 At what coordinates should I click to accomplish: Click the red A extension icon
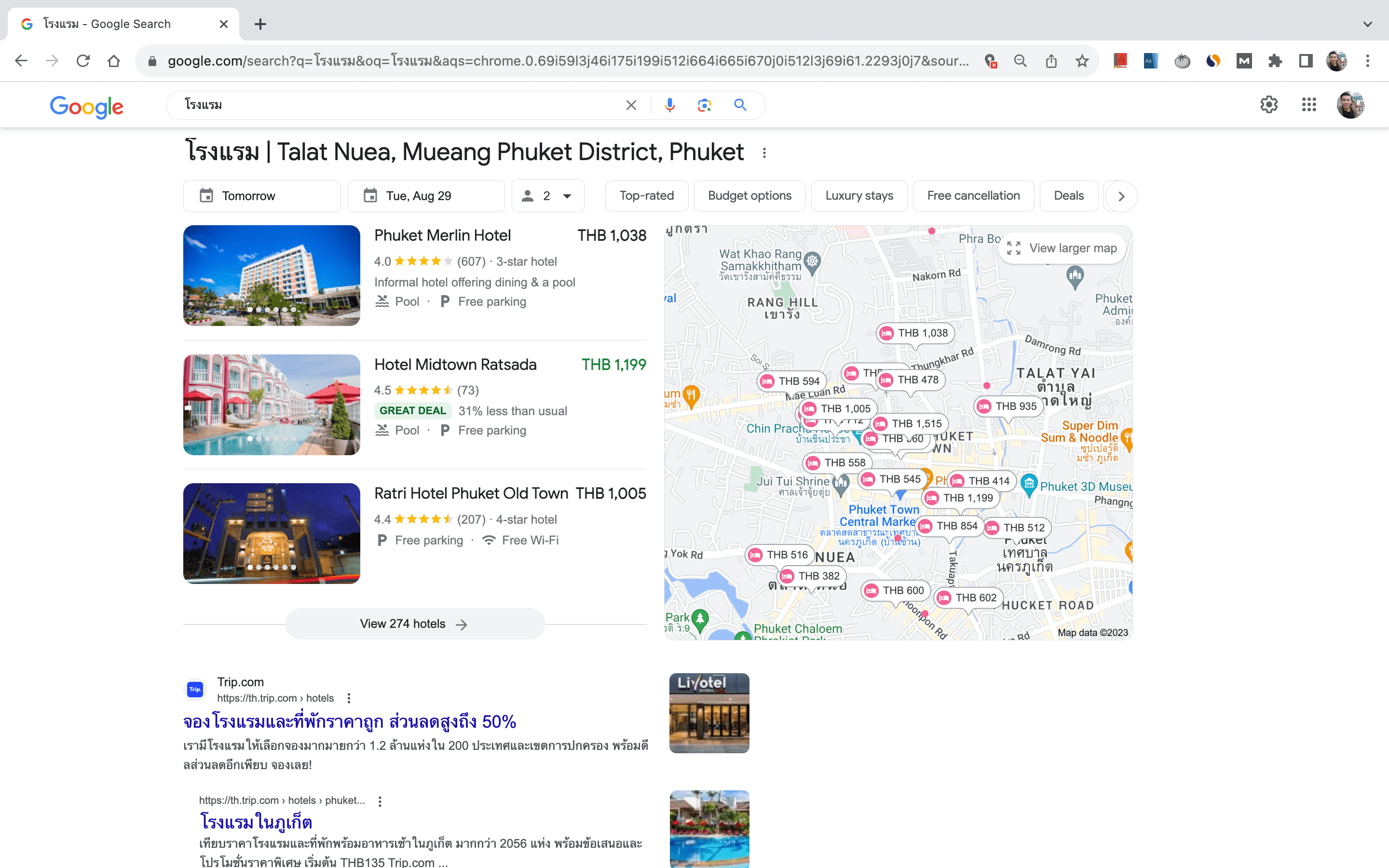[1120, 61]
